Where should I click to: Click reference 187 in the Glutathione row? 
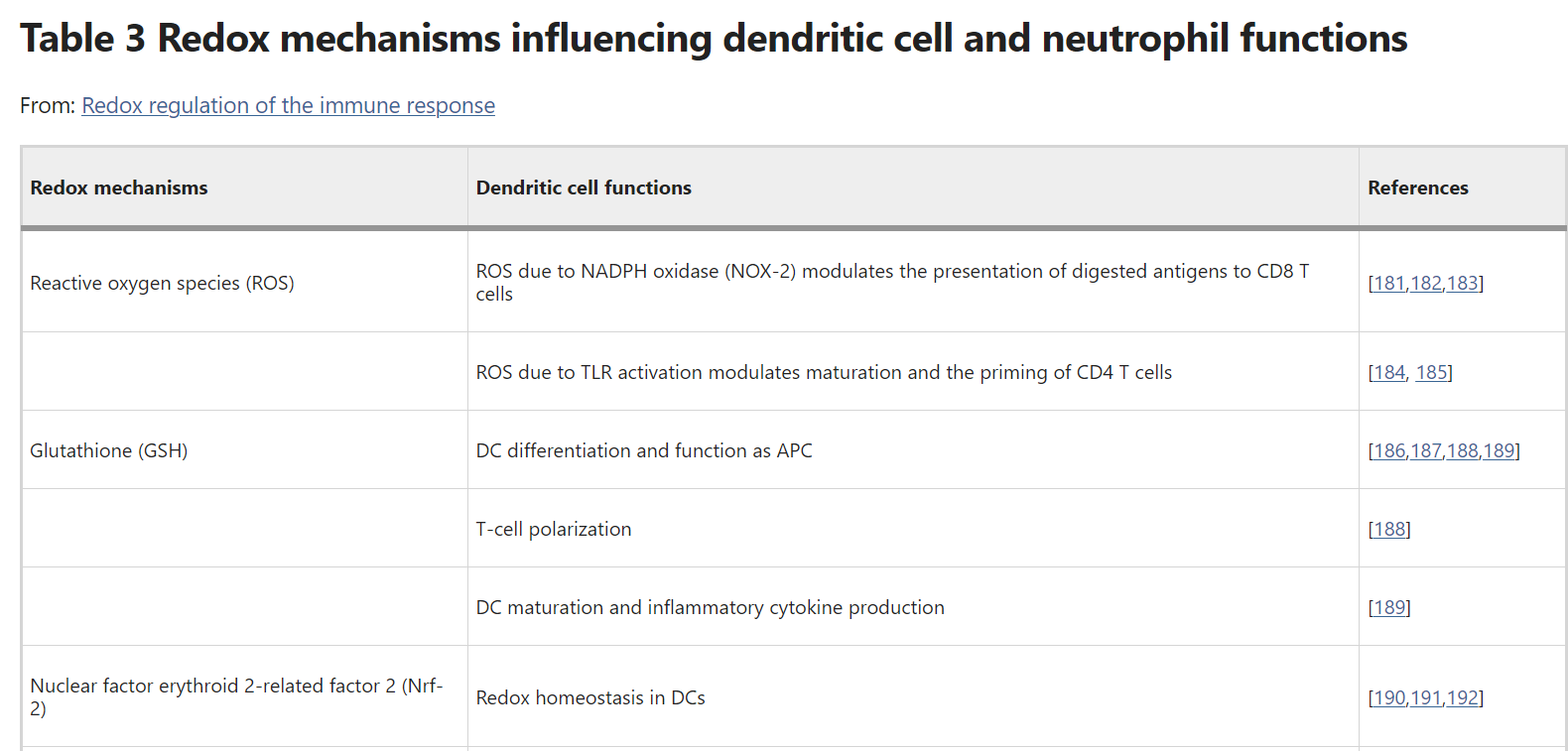[x=1426, y=451]
